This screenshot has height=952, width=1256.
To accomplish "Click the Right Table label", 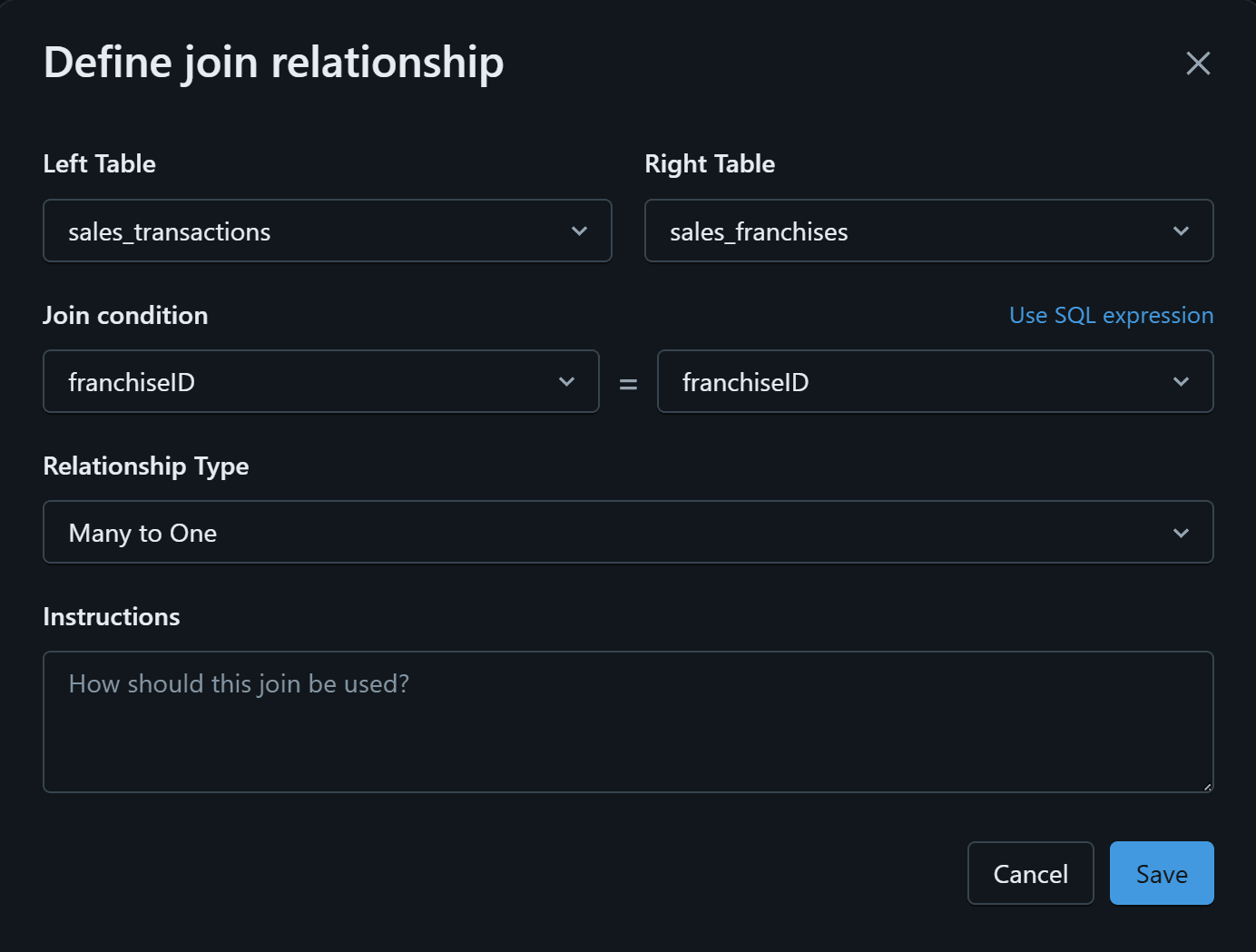I will click(710, 164).
